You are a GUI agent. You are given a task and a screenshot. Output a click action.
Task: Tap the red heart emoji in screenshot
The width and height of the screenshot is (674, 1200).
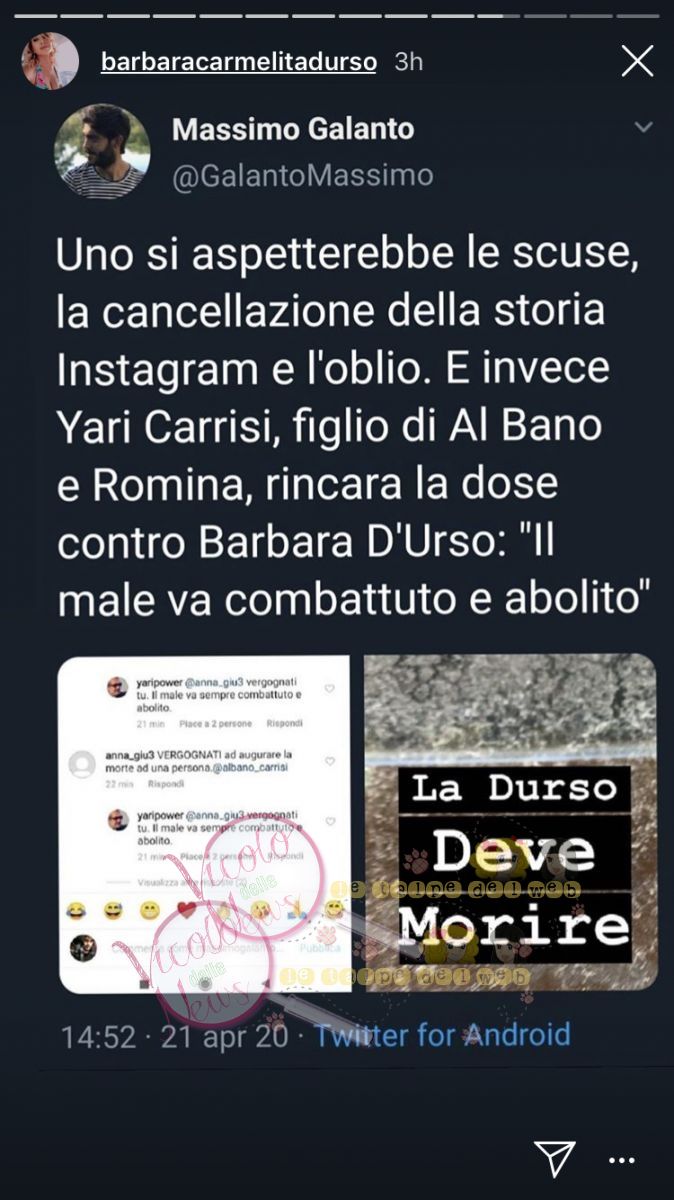186,909
